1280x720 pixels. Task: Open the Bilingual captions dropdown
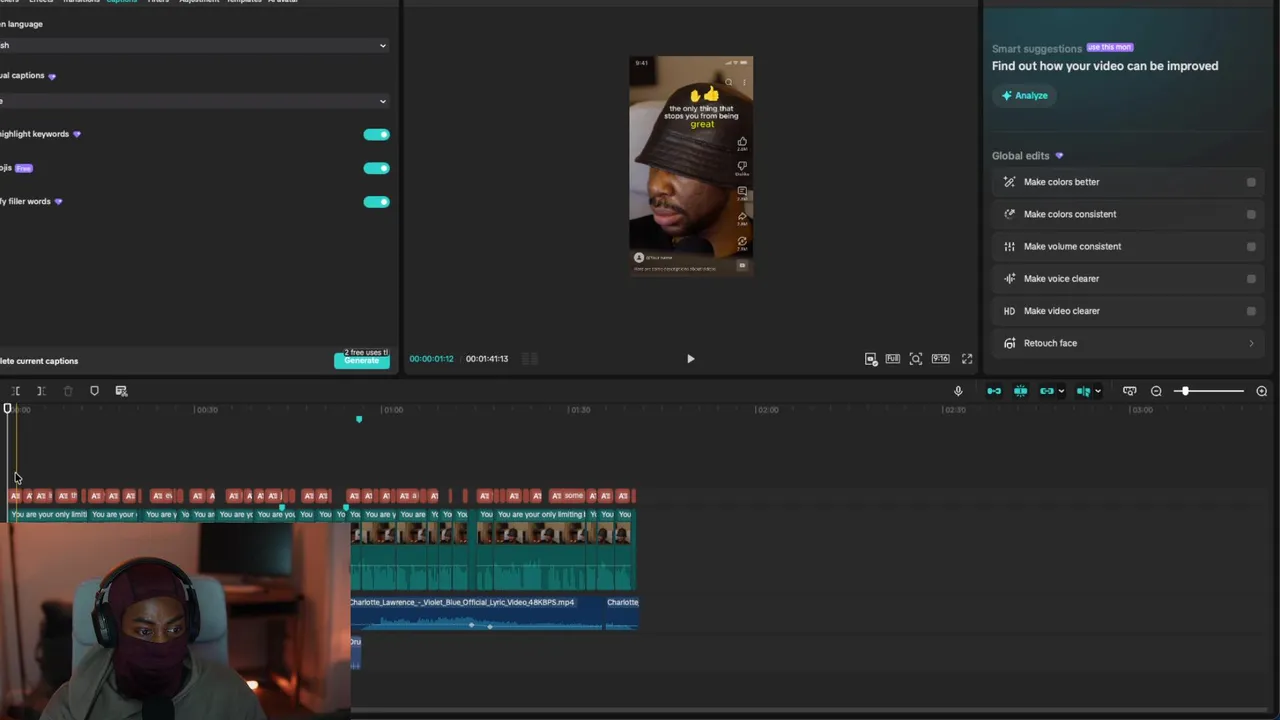pyautogui.click(x=194, y=101)
